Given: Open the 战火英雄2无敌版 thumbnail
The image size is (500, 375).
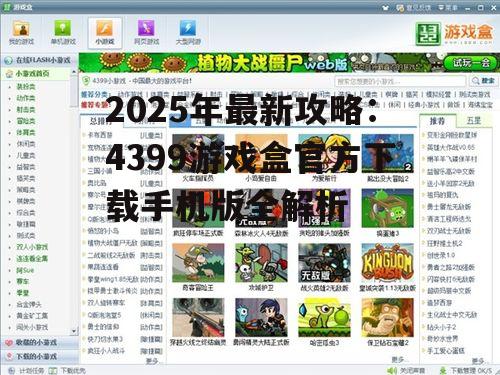Looking at the screenshot, I should (x=324, y=263).
